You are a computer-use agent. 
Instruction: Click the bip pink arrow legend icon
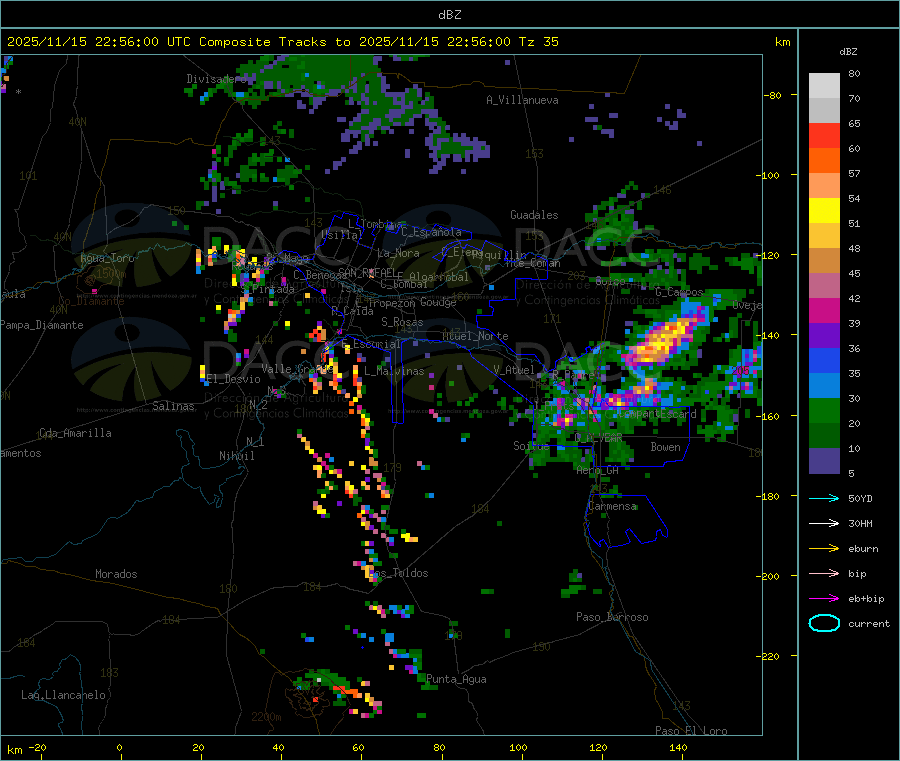[x=824, y=573]
